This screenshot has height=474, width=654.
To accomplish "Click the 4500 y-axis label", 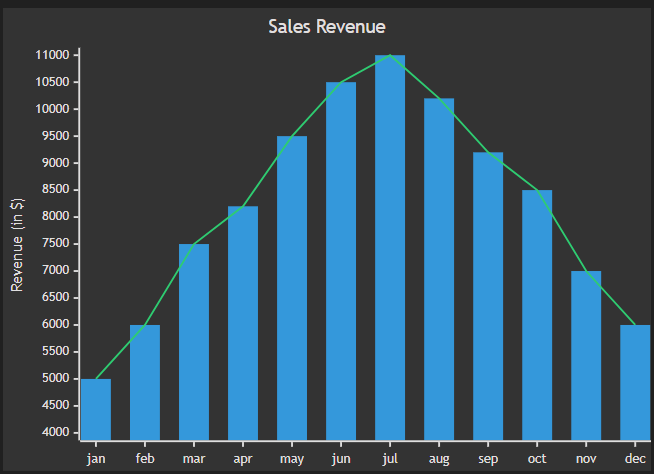I will point(55,406).
